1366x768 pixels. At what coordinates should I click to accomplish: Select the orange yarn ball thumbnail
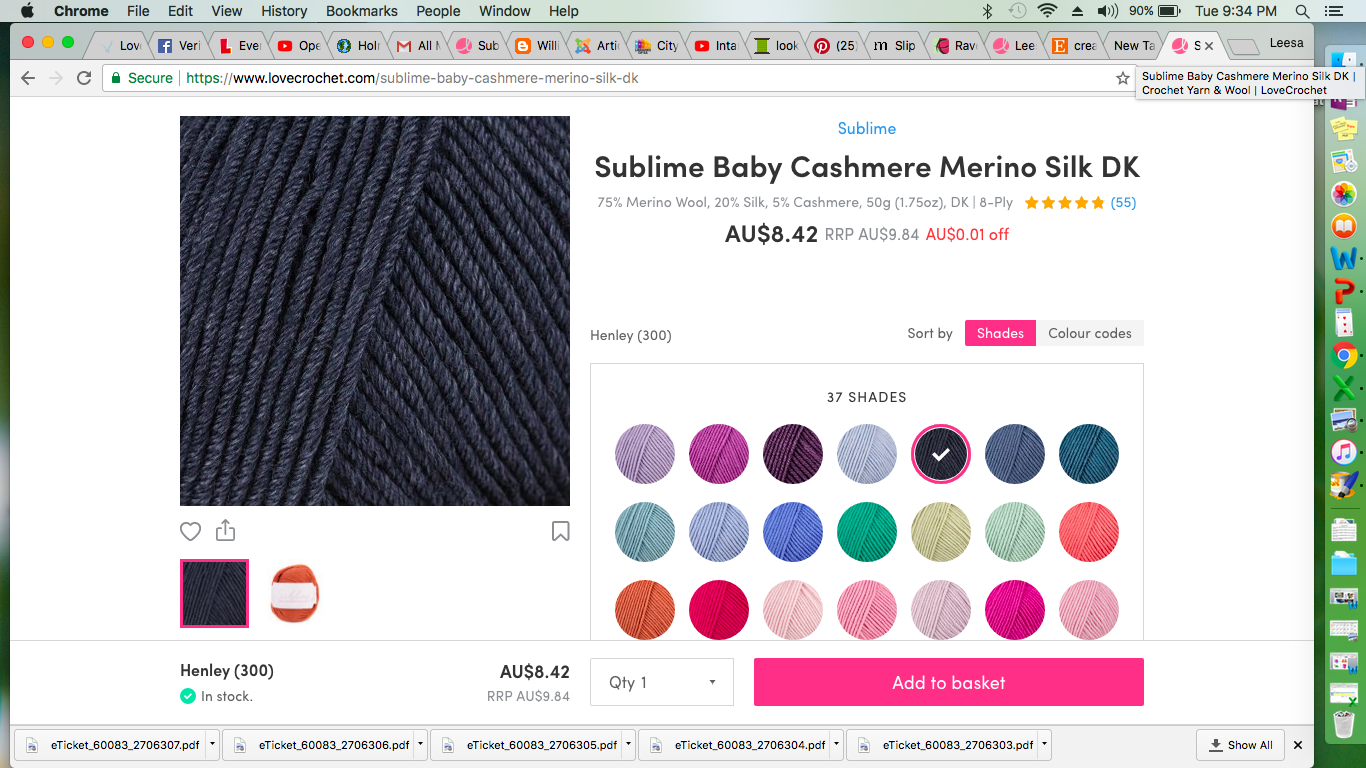(295, 593)
